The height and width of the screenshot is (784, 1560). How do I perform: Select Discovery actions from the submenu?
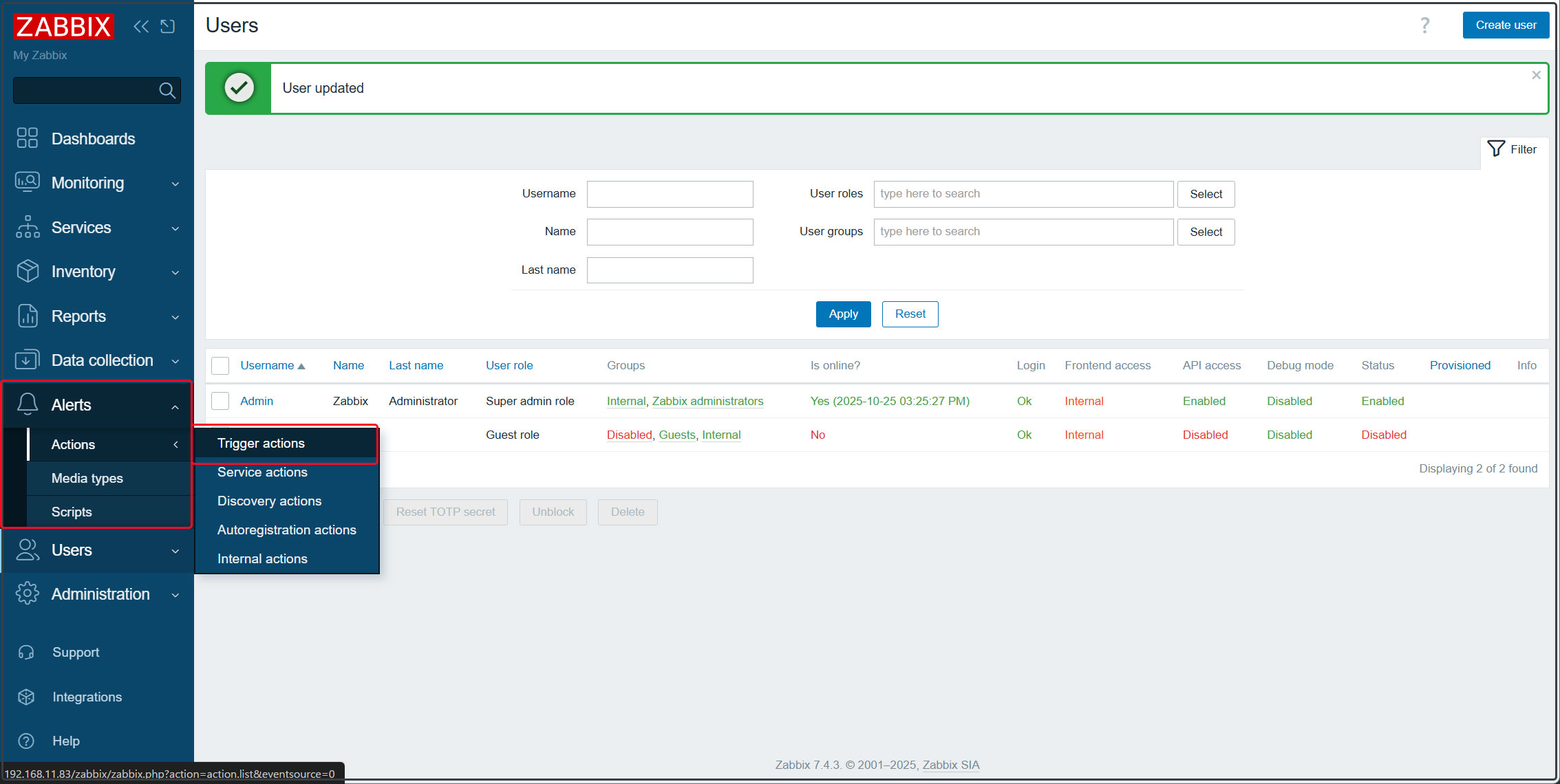click(x=269, y=501)
